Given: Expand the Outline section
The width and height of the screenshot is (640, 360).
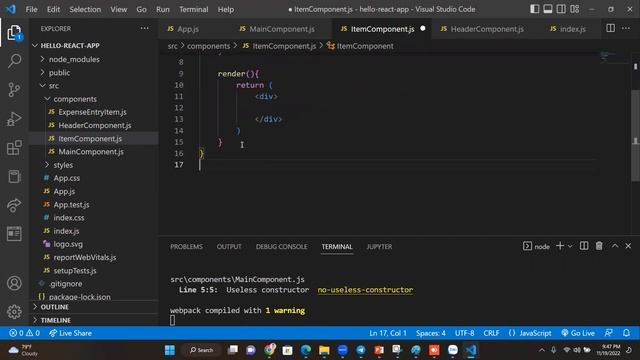Looking at the screenshot, I should (94, 307).
